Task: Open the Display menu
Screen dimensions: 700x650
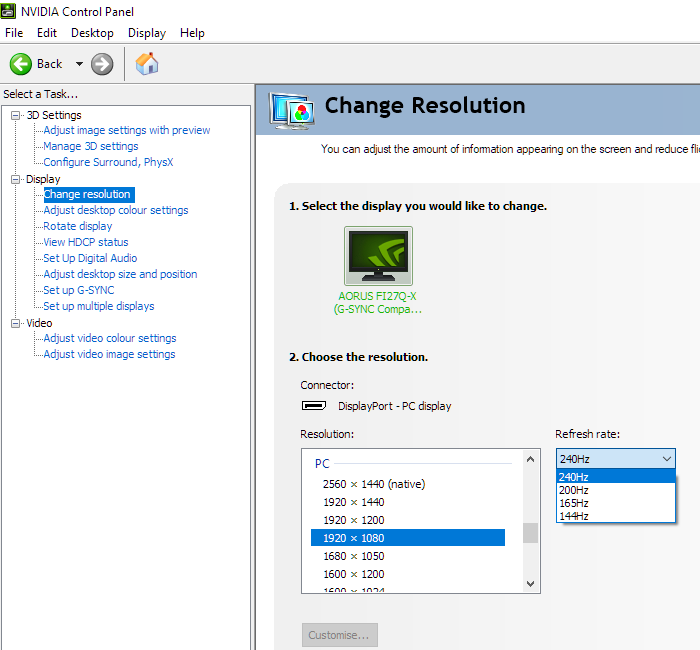Action: coord(147,33)
